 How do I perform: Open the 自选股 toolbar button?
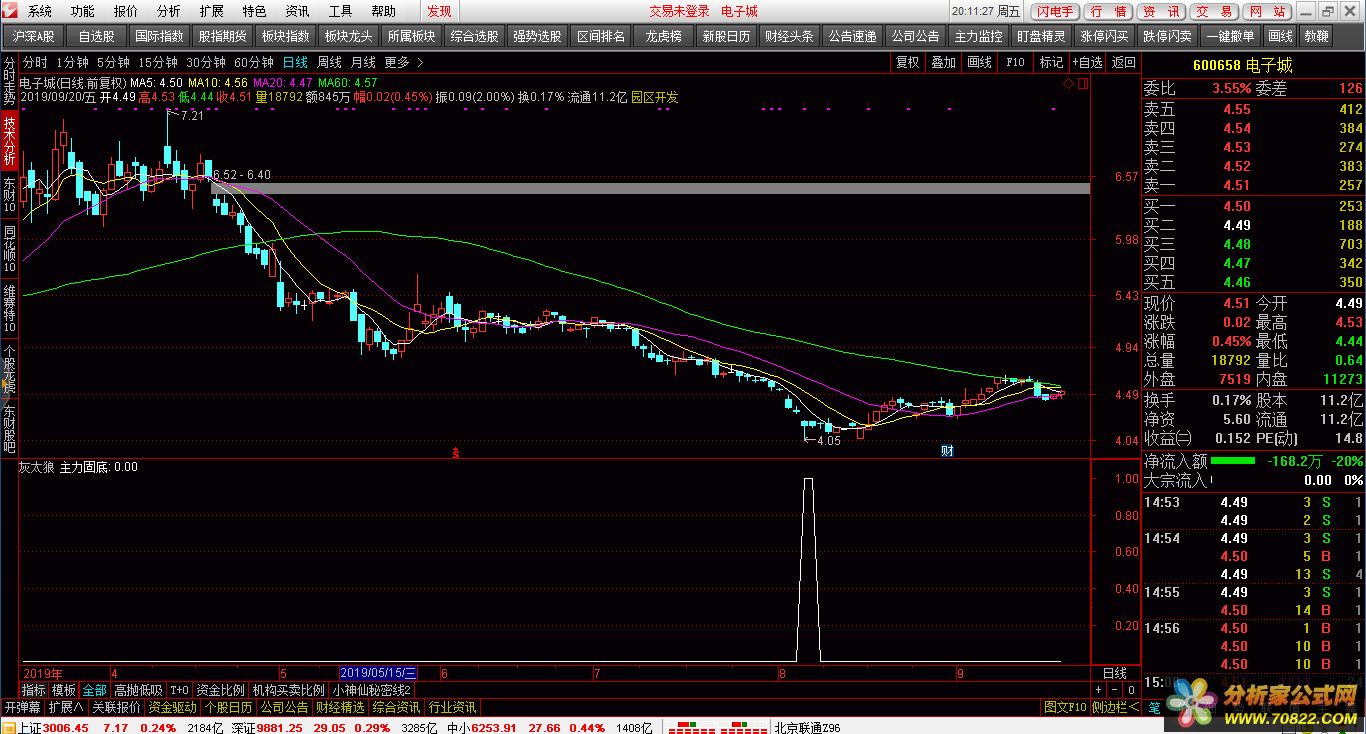[x=96, y=36]
